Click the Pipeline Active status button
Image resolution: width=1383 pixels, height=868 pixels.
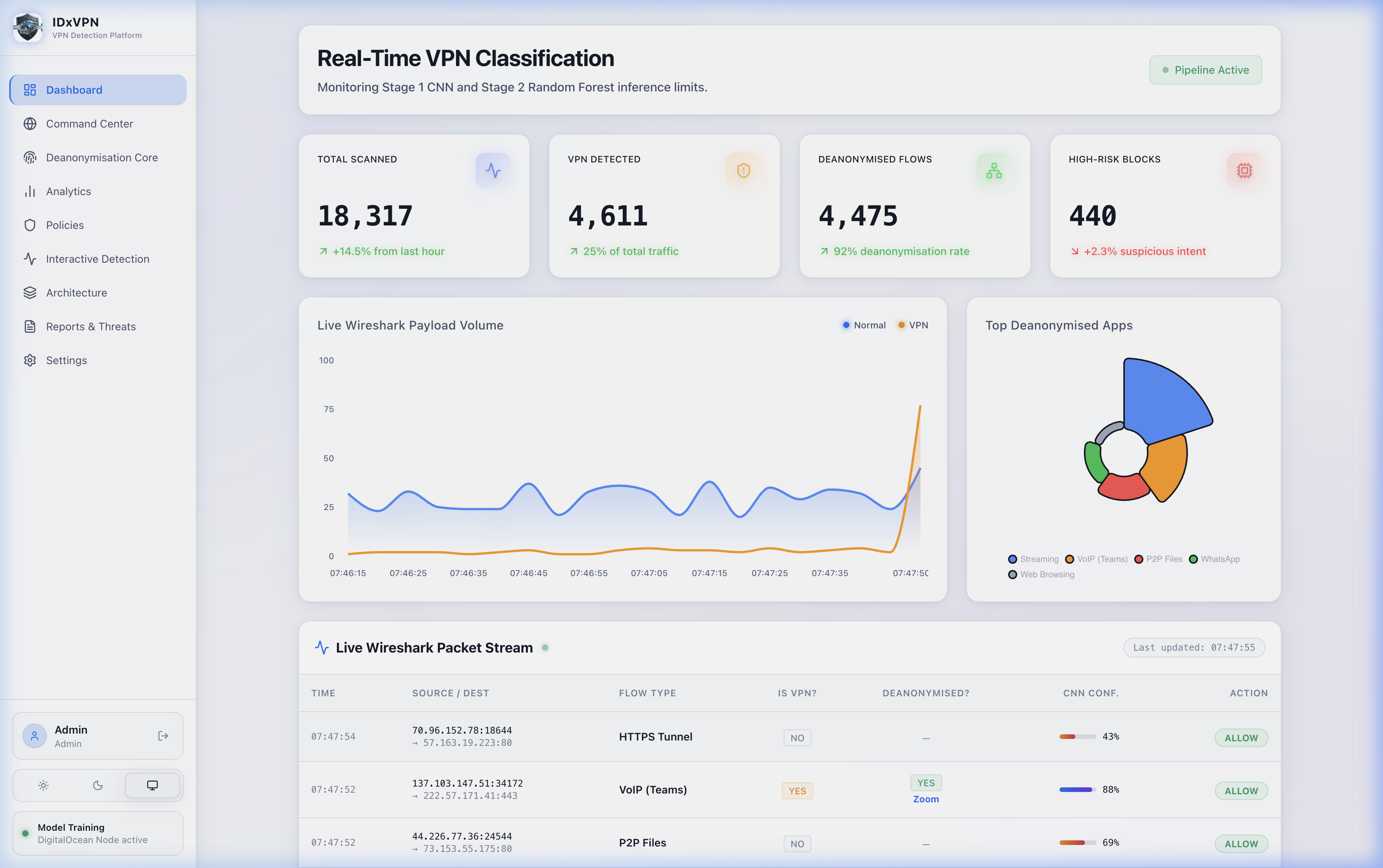point(1205,70)
